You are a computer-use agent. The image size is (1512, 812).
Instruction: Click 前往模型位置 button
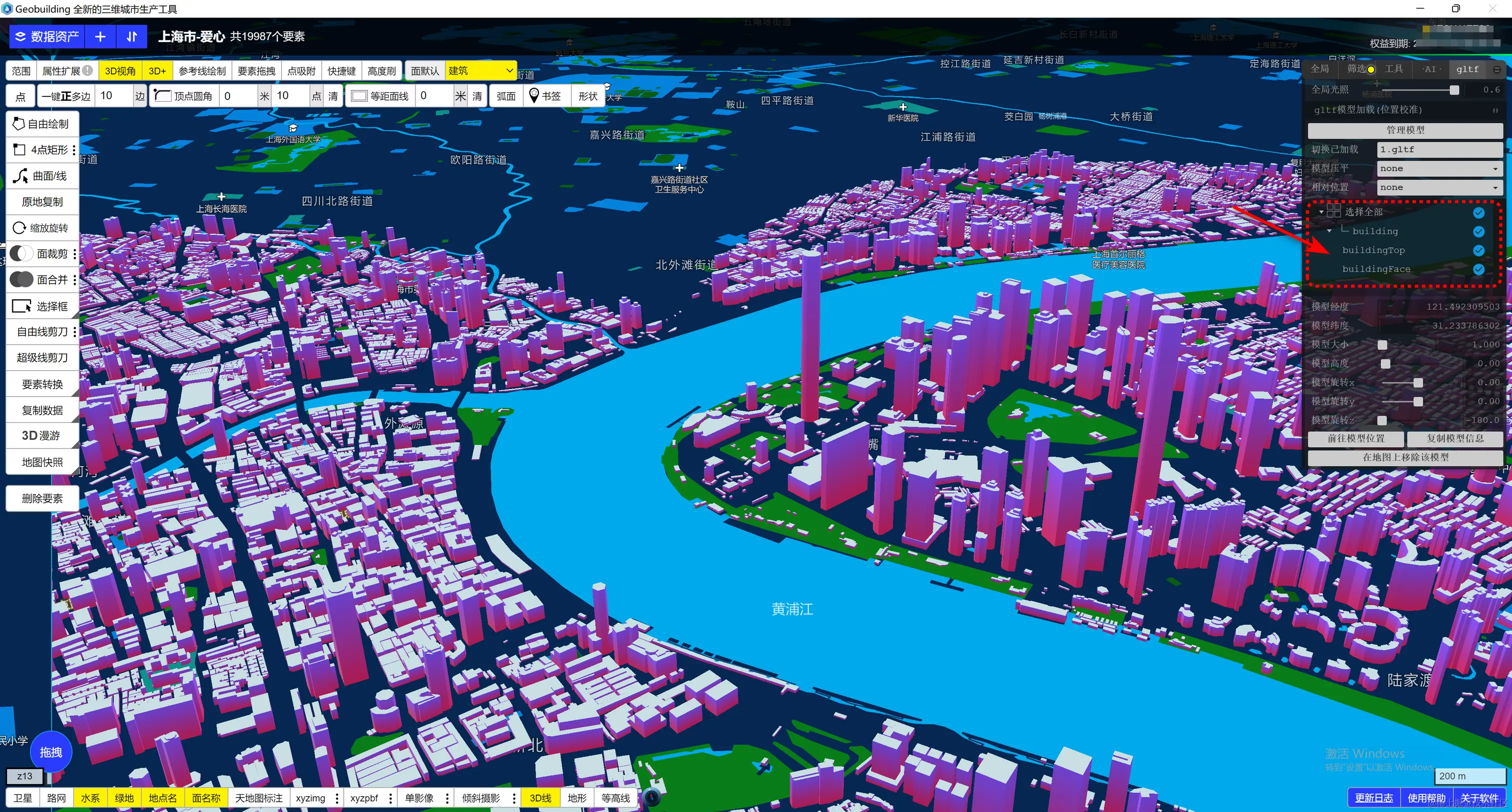[x=1356, y=438]
